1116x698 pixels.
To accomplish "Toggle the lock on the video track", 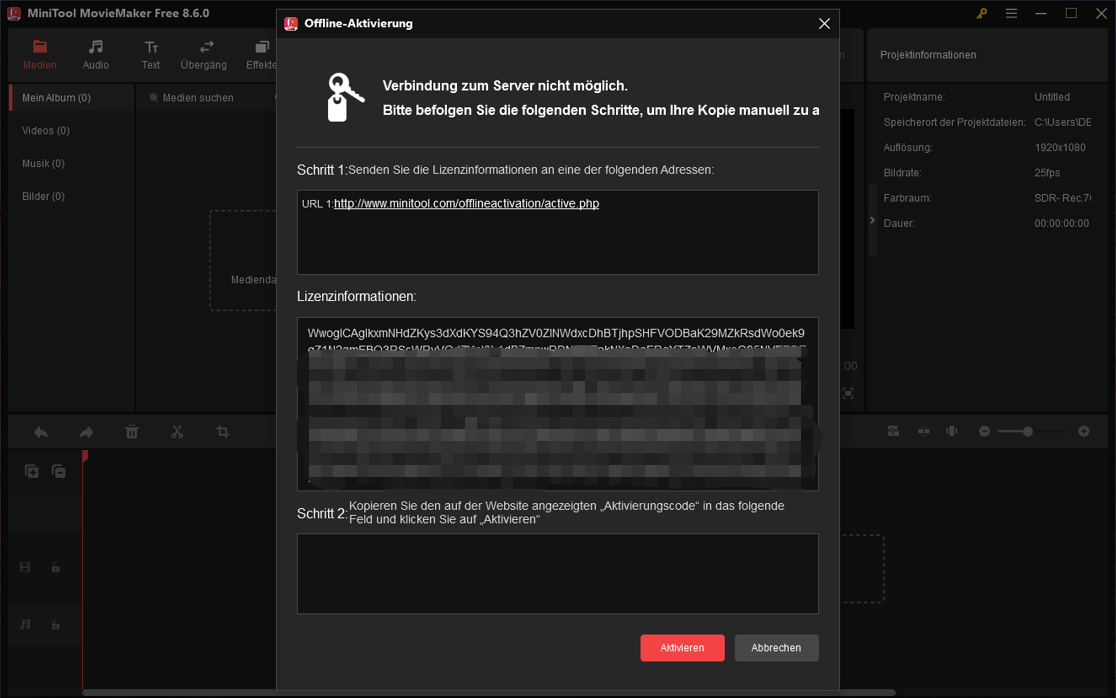I will point(54,567).
